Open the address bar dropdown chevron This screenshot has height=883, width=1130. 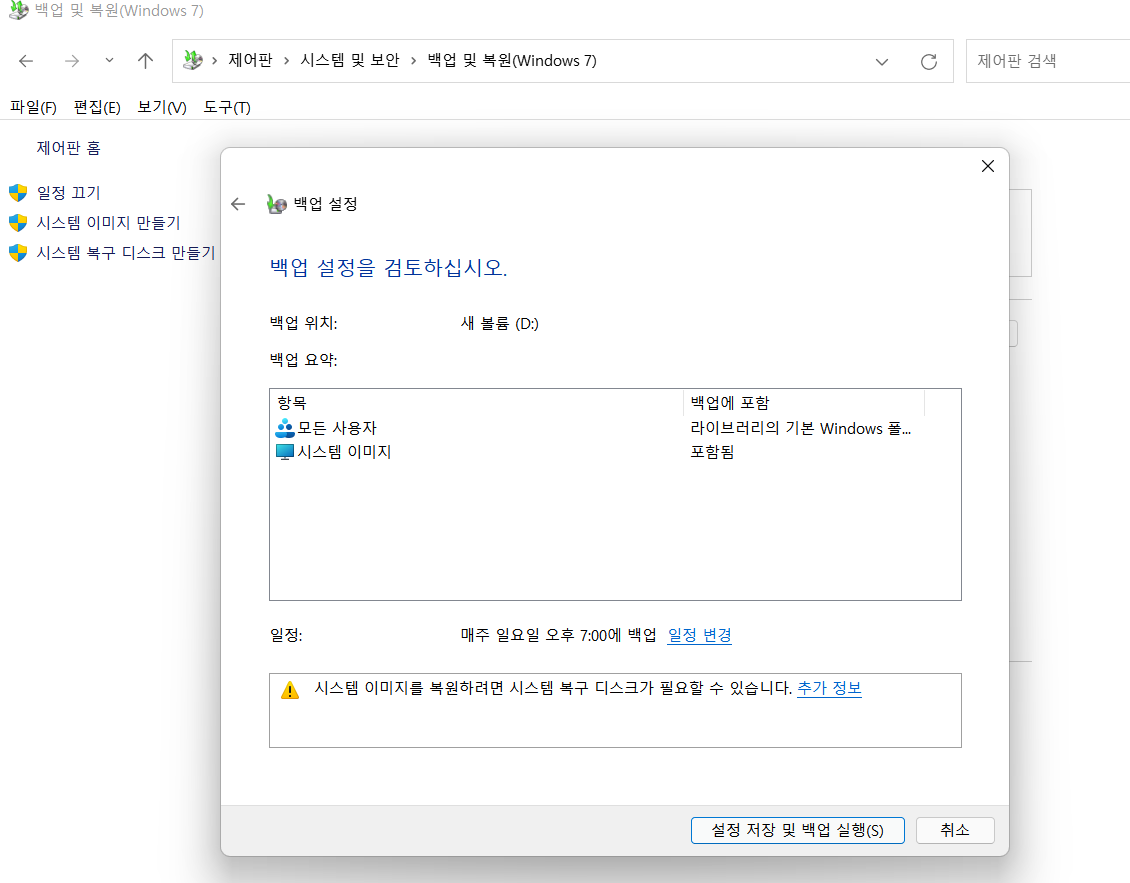882,60
